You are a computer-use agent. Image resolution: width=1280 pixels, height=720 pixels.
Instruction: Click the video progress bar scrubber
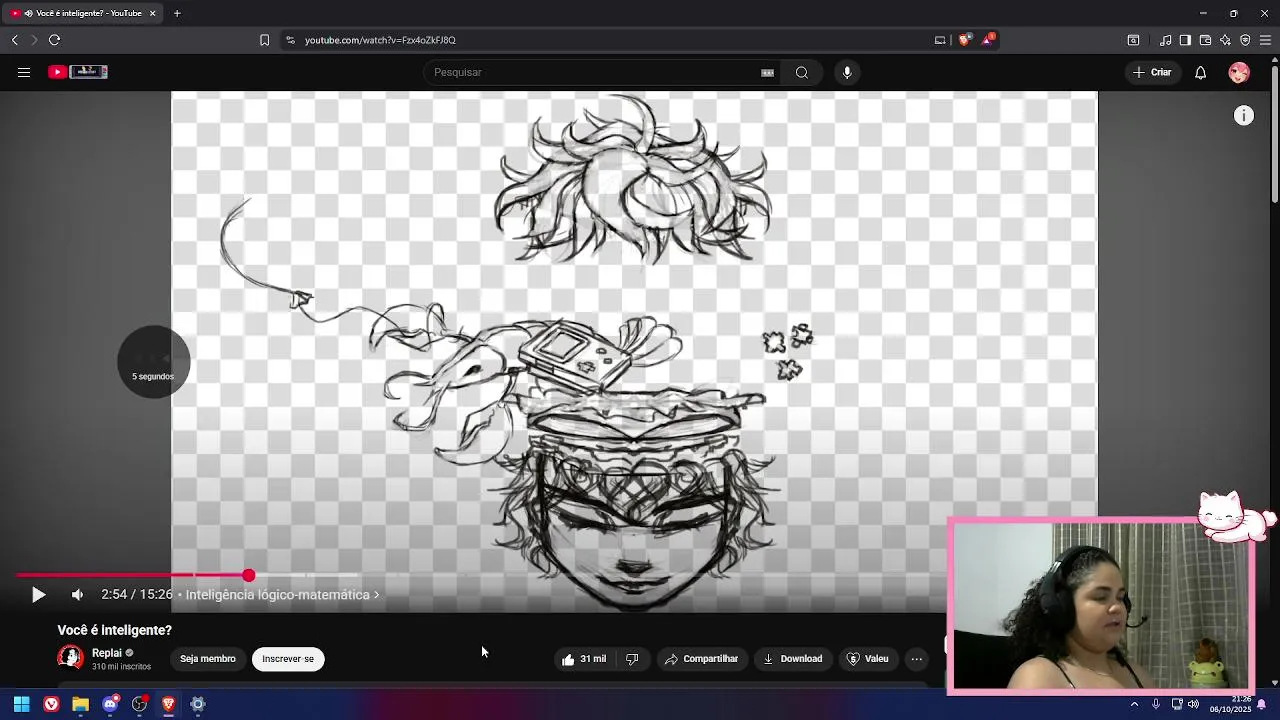[248, 575]
